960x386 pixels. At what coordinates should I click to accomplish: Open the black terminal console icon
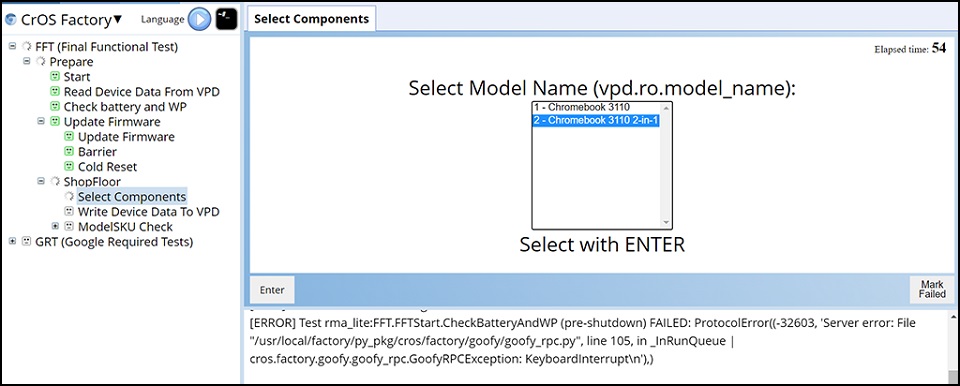click(226, 19)
